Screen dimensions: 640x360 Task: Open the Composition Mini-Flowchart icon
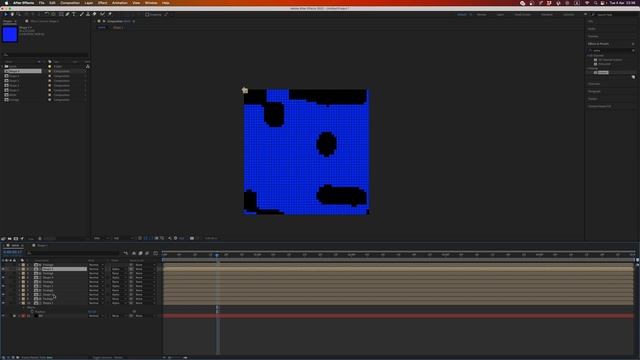[126, 253]
